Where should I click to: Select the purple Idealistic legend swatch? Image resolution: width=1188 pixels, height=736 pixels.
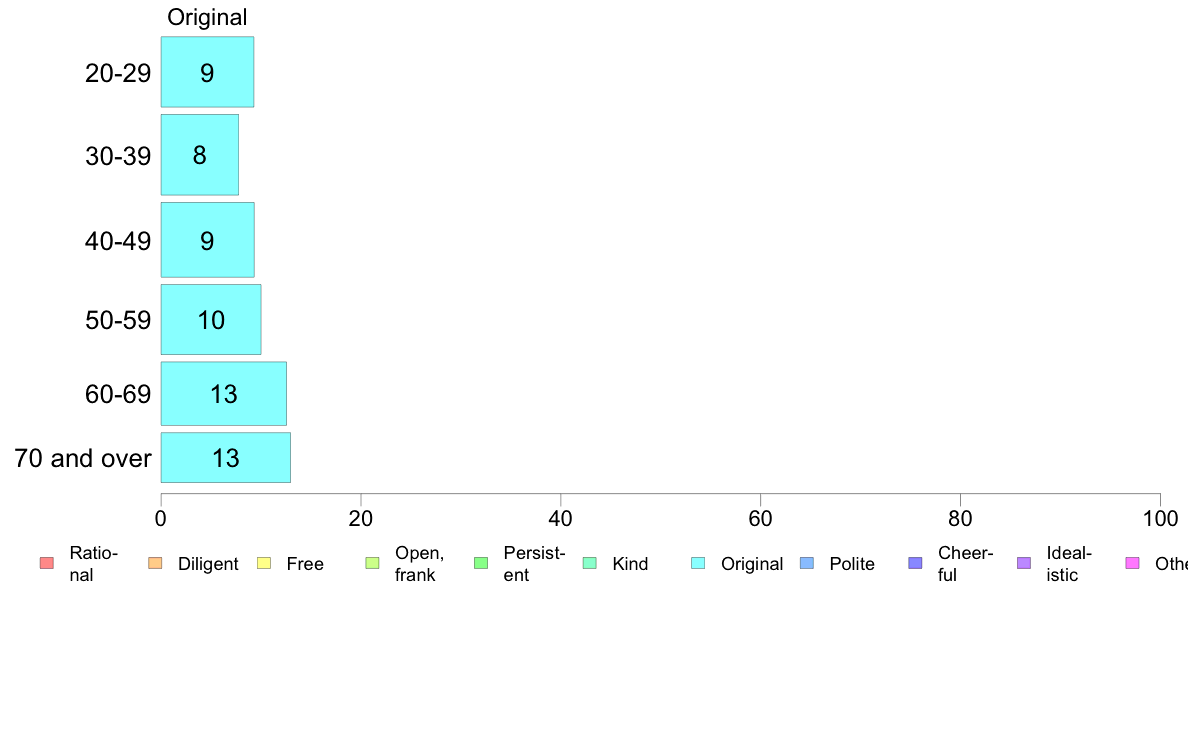(x=1024, y=563)
